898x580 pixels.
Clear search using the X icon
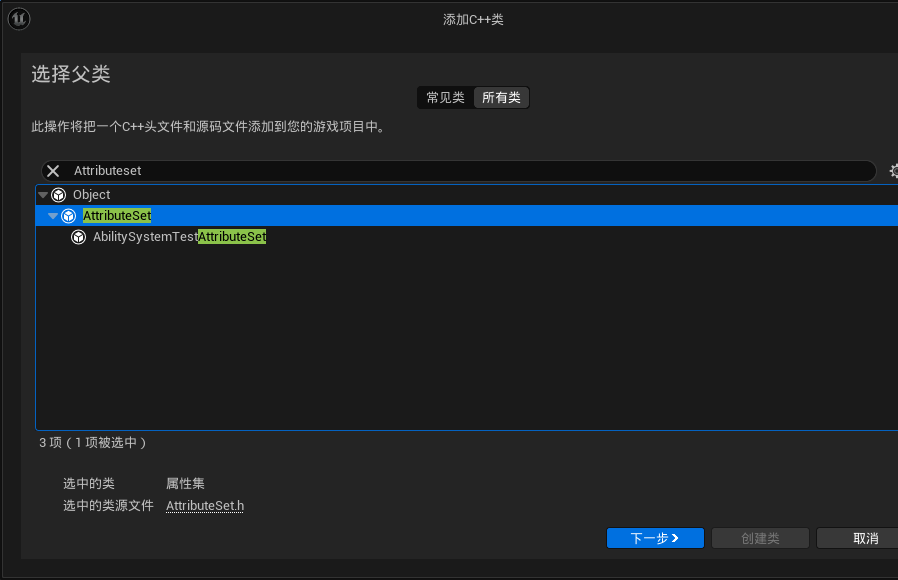click(52, 170)
